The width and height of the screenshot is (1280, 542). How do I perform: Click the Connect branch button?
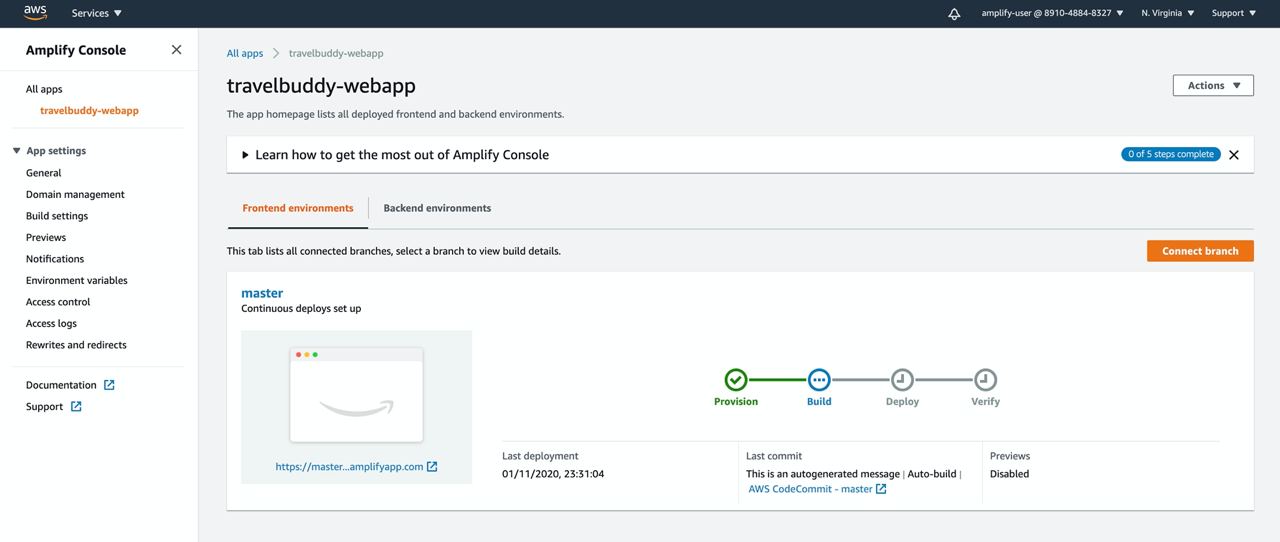(1200, 251)
